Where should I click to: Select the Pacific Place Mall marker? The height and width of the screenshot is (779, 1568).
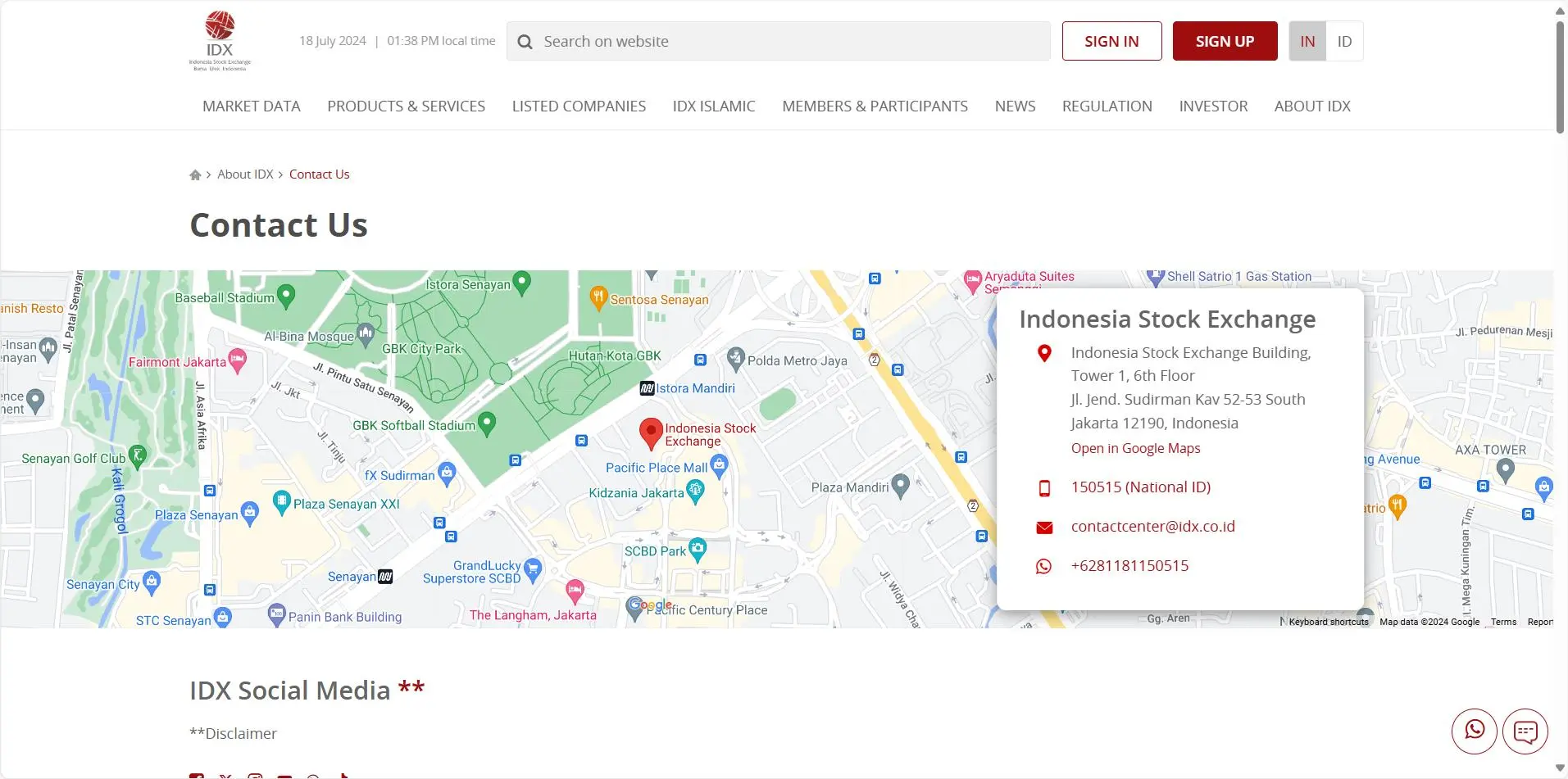[720, 466]
